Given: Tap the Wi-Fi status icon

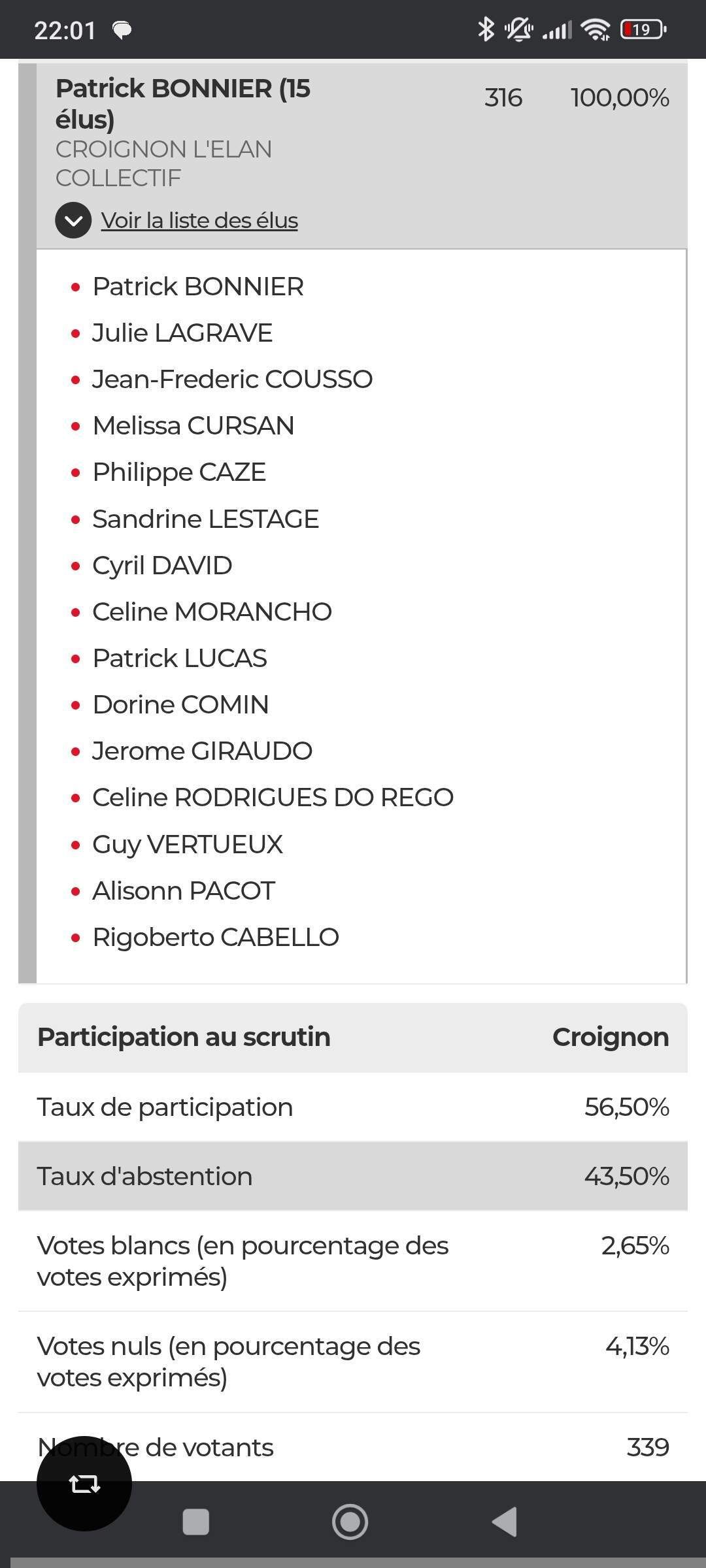Looking at the screenshot, I should click(596, 29).
